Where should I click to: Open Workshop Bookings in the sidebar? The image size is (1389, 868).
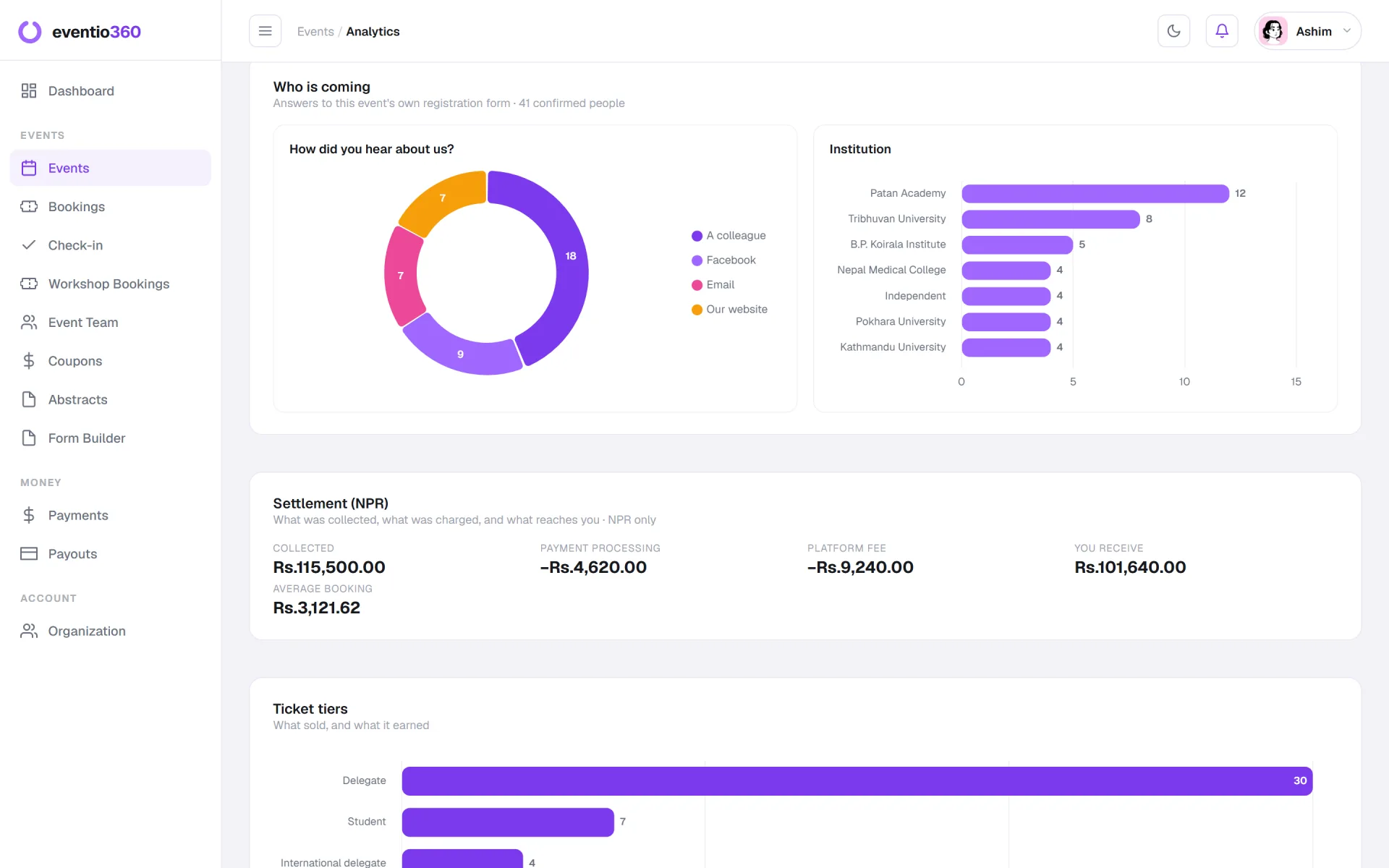tap(110, 284)
